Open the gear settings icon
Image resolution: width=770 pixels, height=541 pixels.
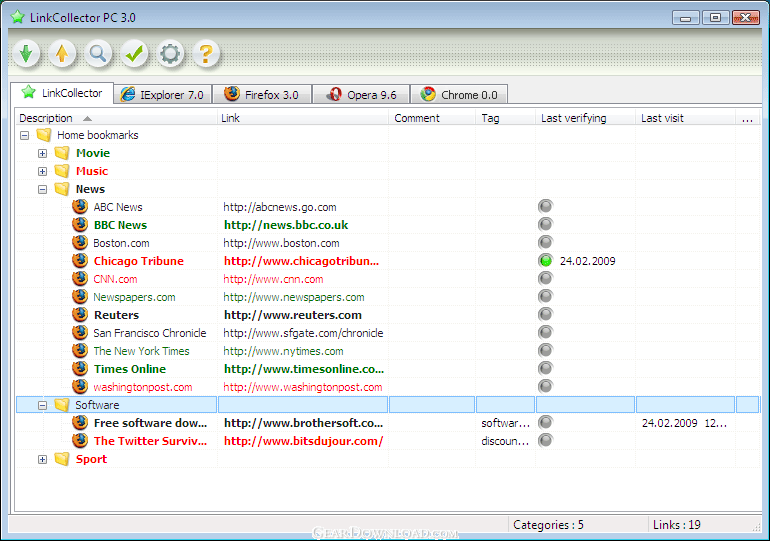click(170, 54)
